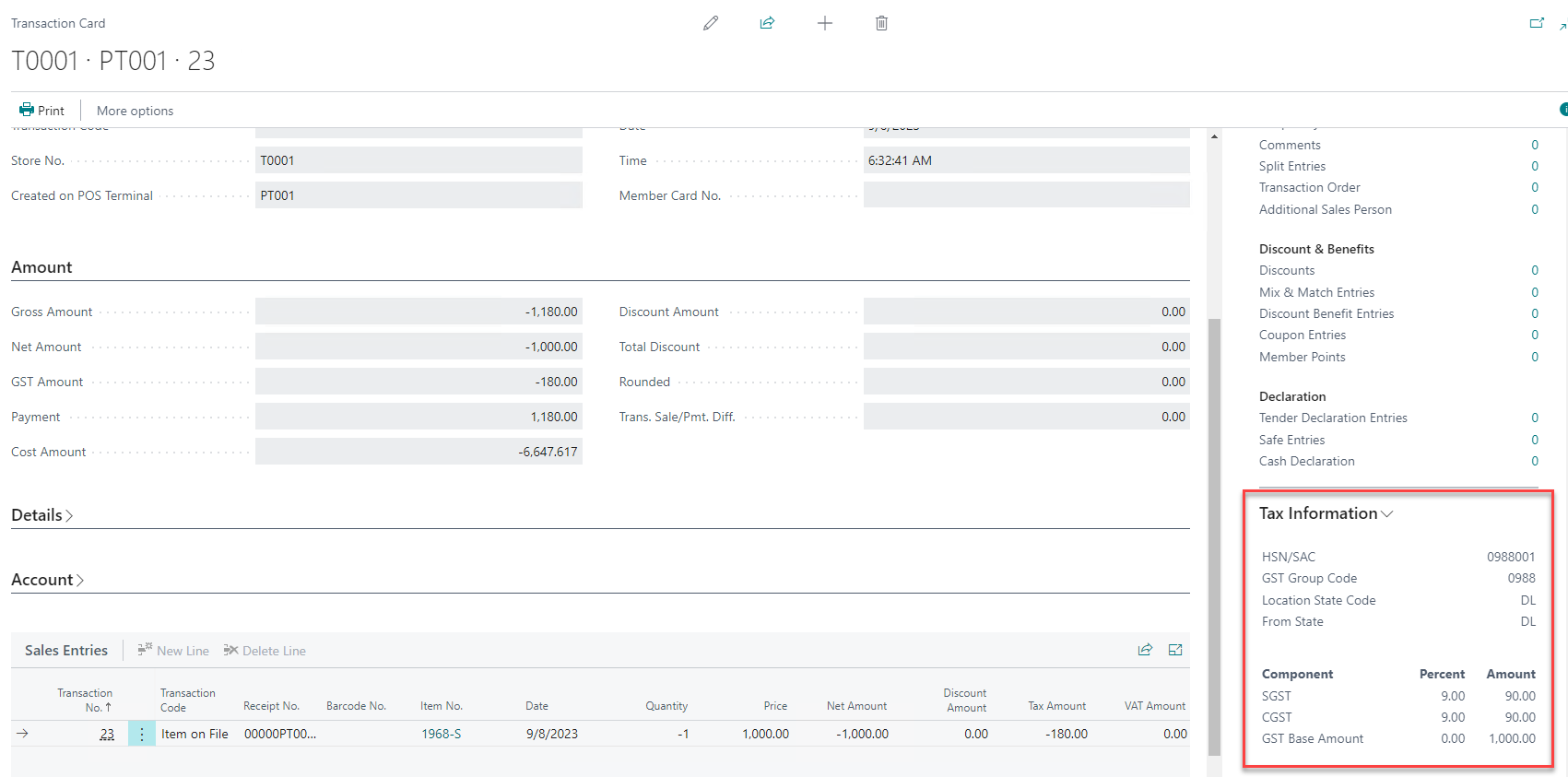The width and height of the screenshot is (1568, 777).
Task: Expand the Details section
Action: point(42,515)
